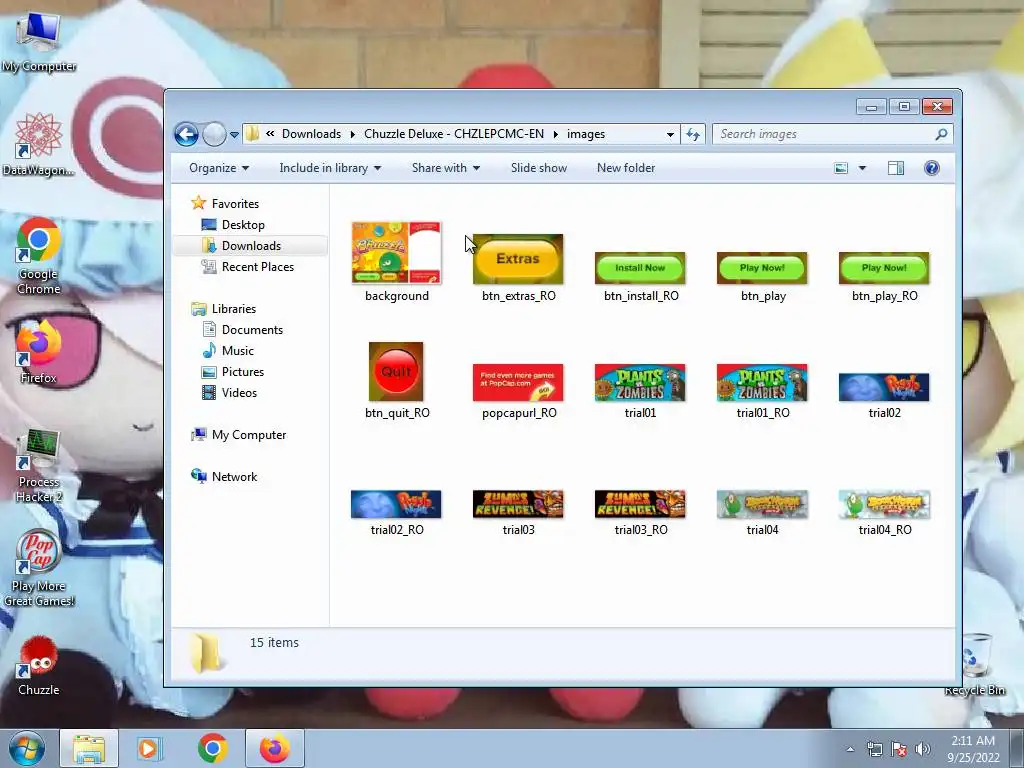Click the search magnifier icon
Viewport: 1024px width, 768px height.
(941, 134)
